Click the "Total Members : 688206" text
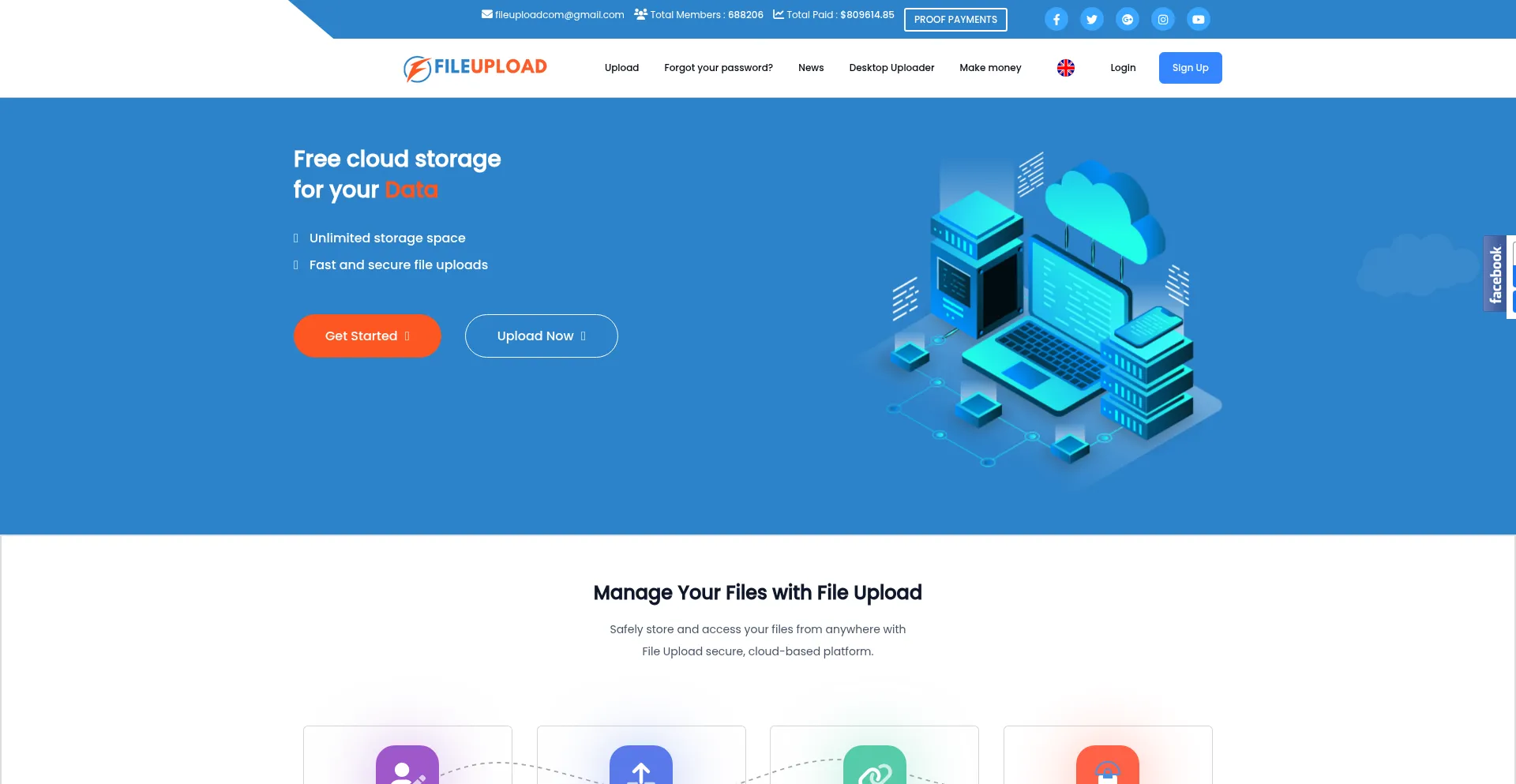 pos(707,14)
